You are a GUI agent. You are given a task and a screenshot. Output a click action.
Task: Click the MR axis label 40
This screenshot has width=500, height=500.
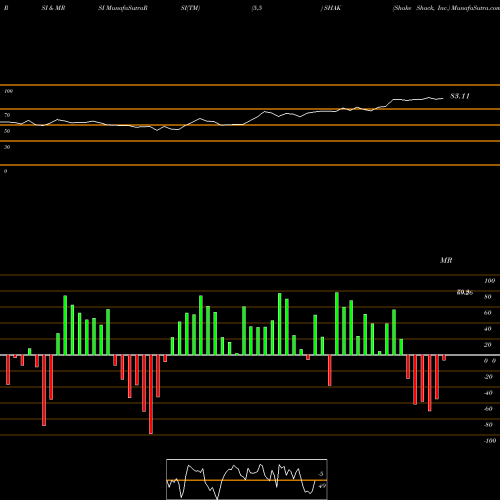(x=488, y=329)
